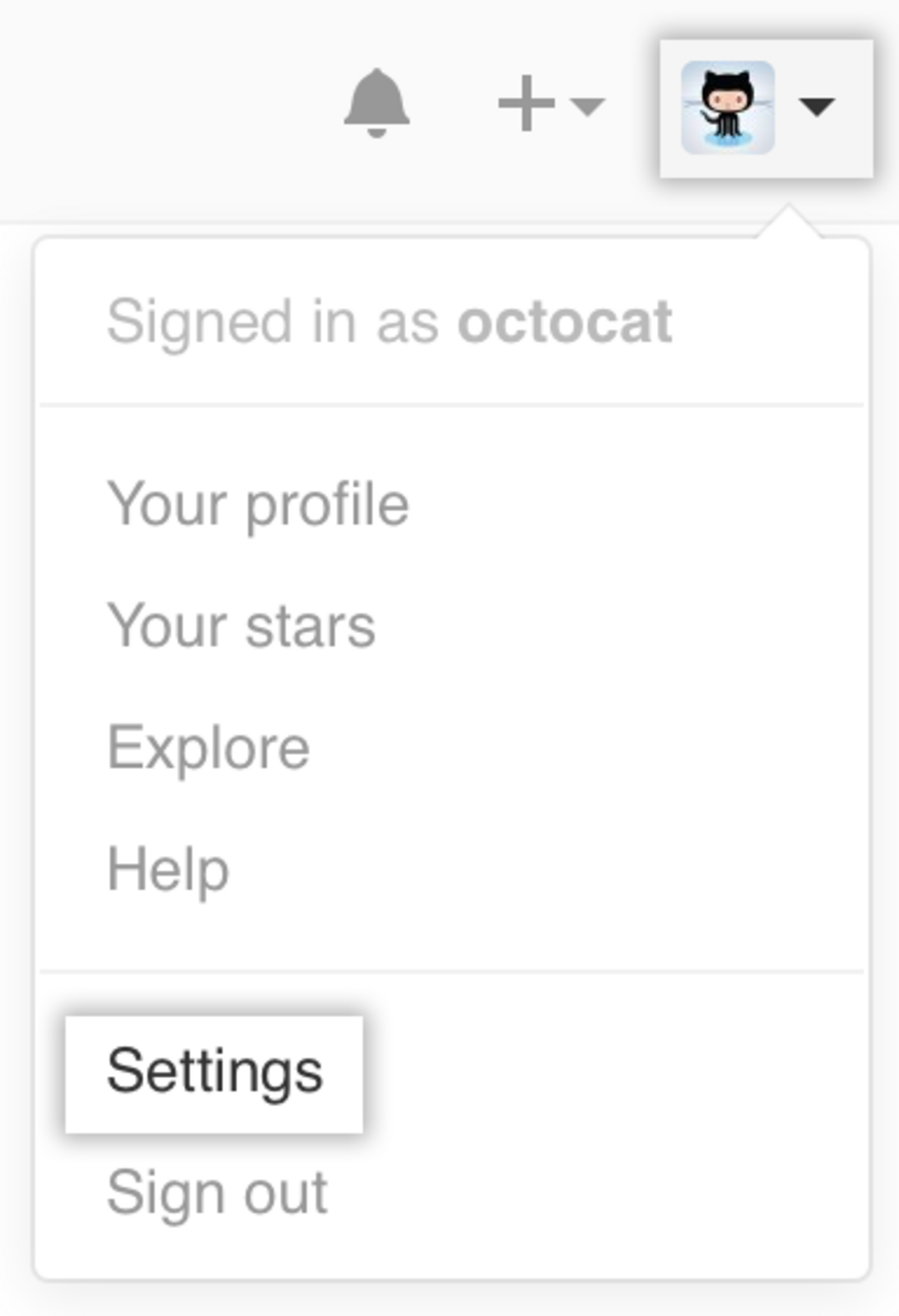The height and width of the screenshot is (1316, 899).
Task: View unread alerts via the bell icon
Action: (x=376, y=104)
